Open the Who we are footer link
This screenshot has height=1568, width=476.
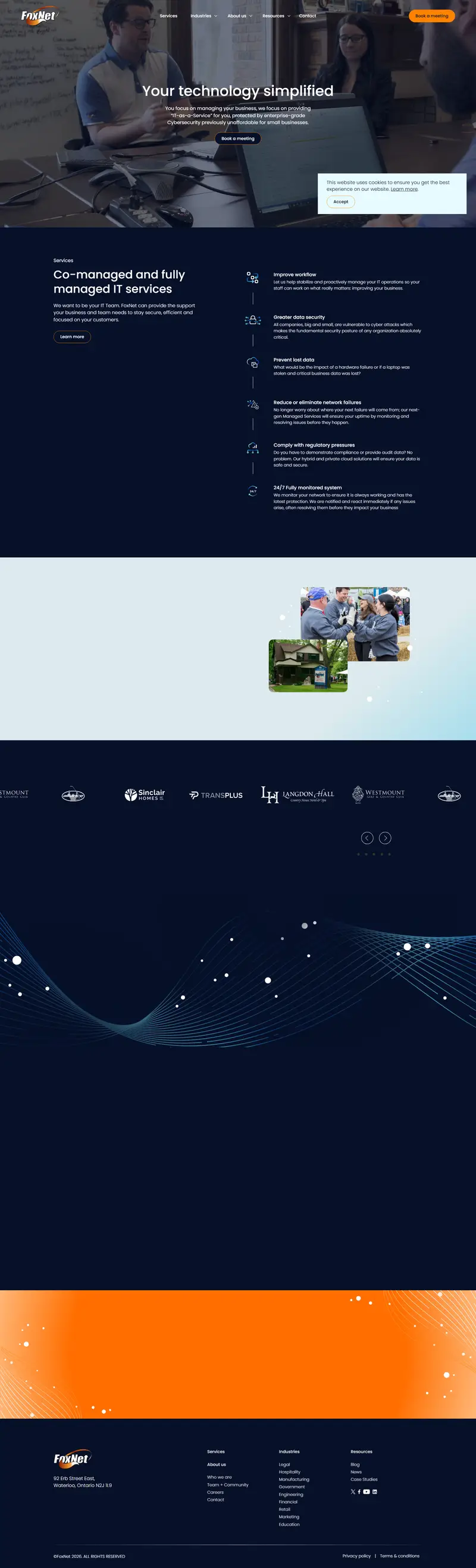point(220,1476)
